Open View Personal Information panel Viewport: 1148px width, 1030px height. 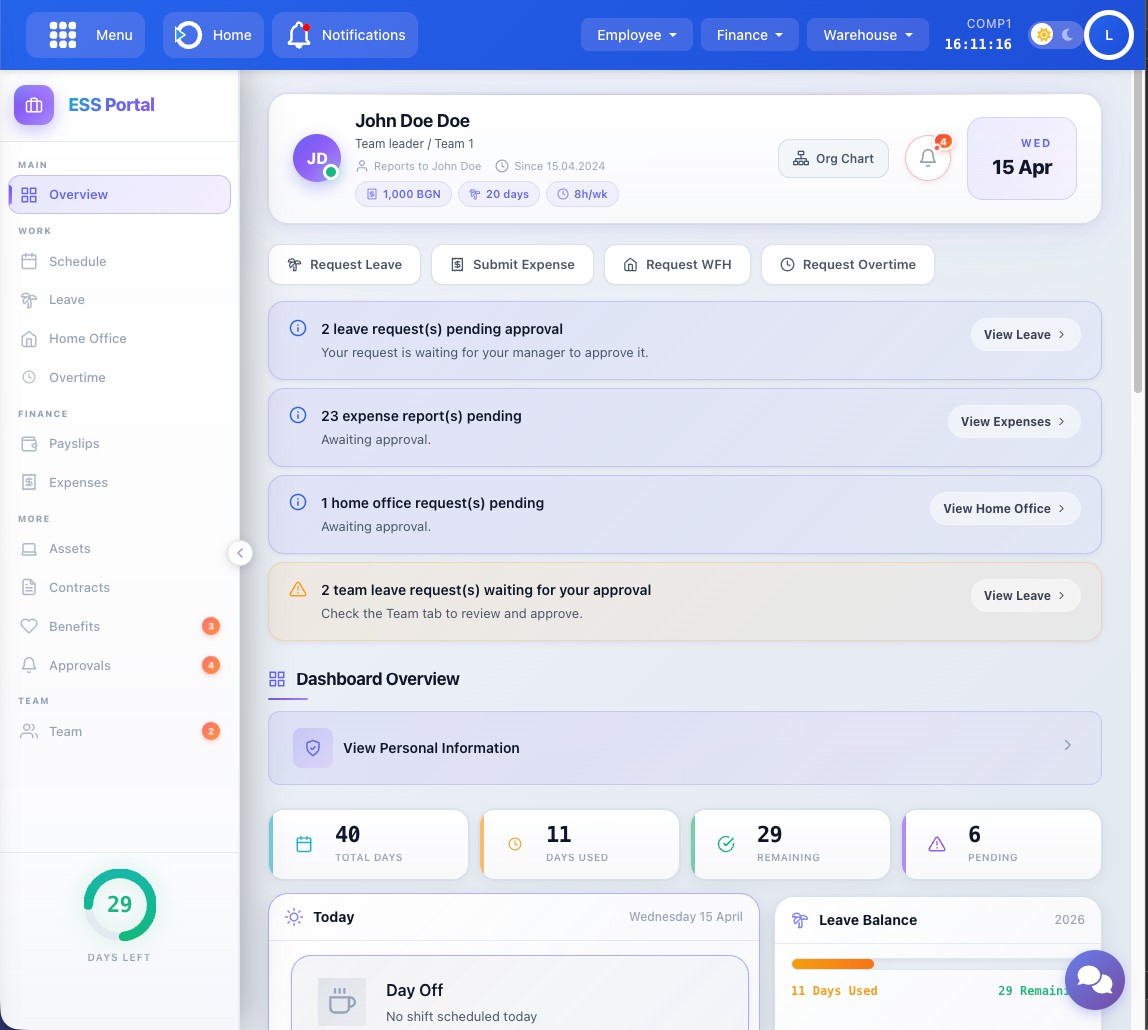point(684,748)
